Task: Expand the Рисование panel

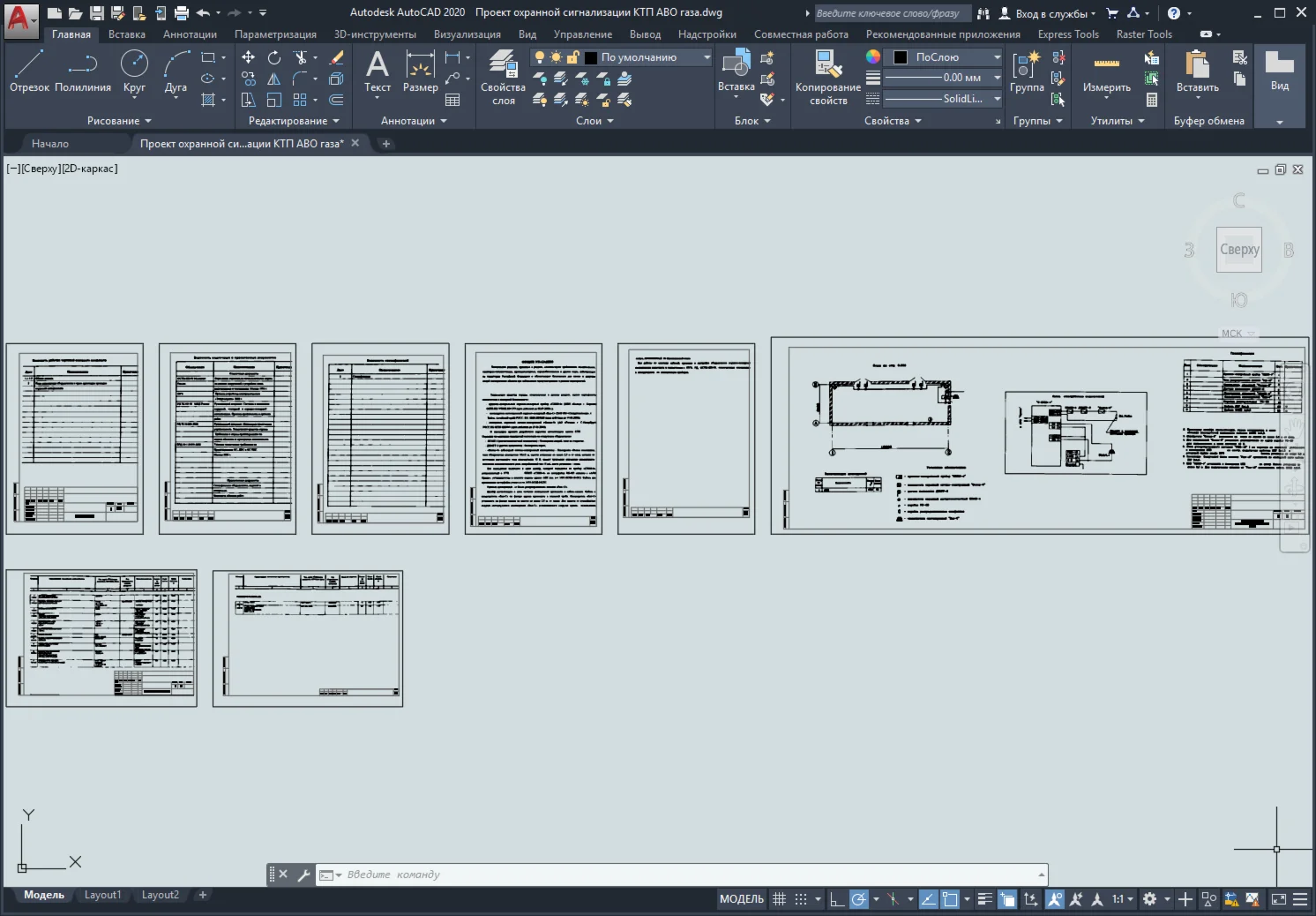Action: (119, 121)
